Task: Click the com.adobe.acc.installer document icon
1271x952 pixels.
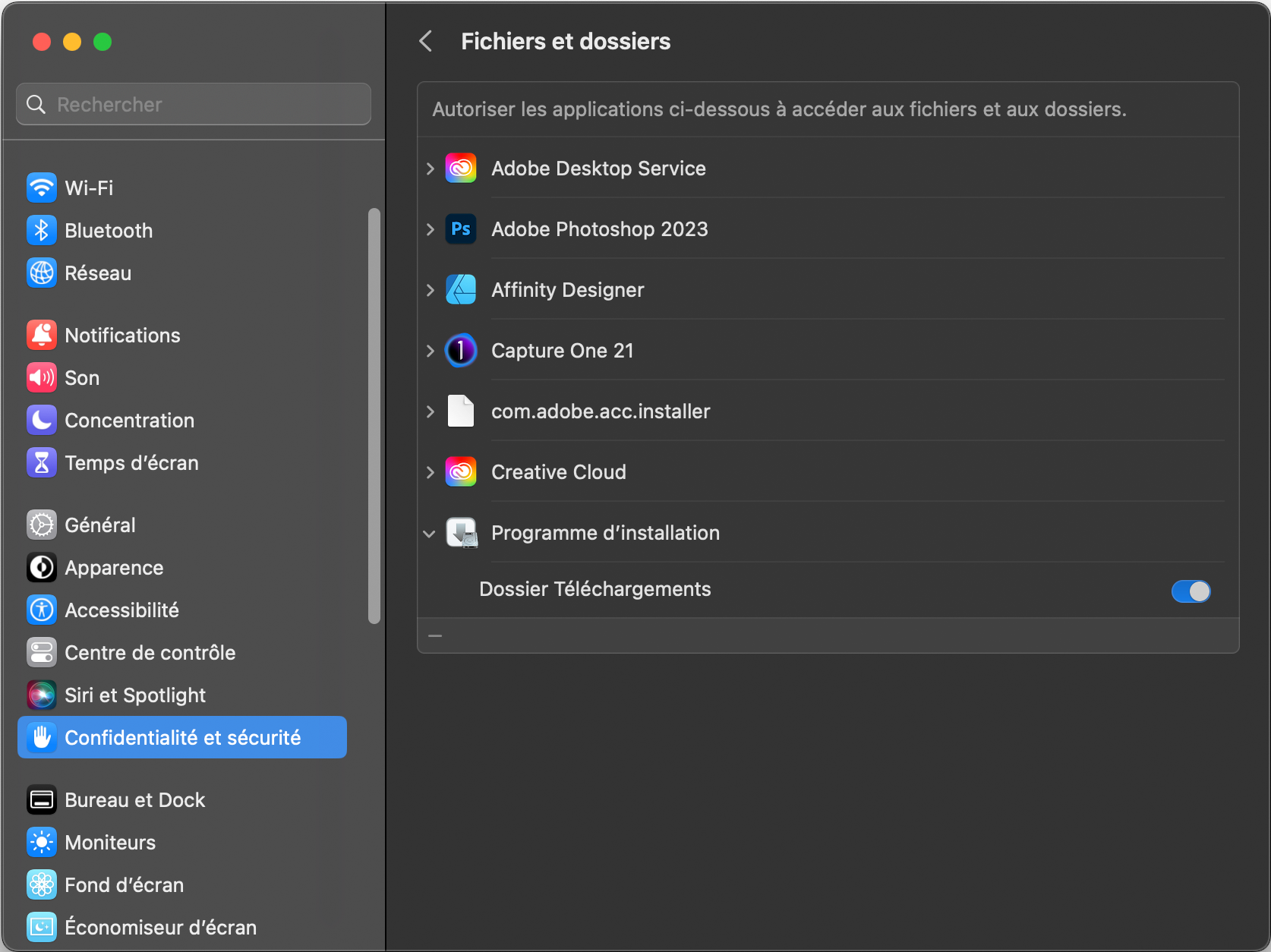Action: [x=461, y=411]
